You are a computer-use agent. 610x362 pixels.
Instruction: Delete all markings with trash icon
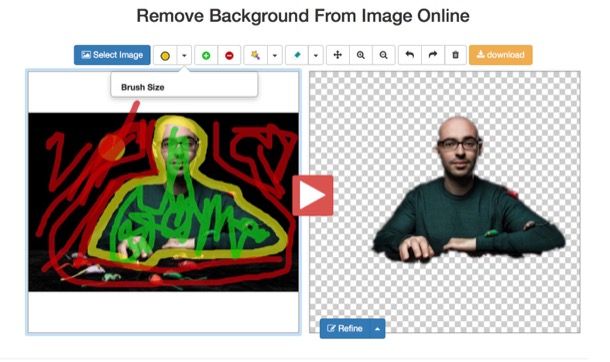(455, 55)
